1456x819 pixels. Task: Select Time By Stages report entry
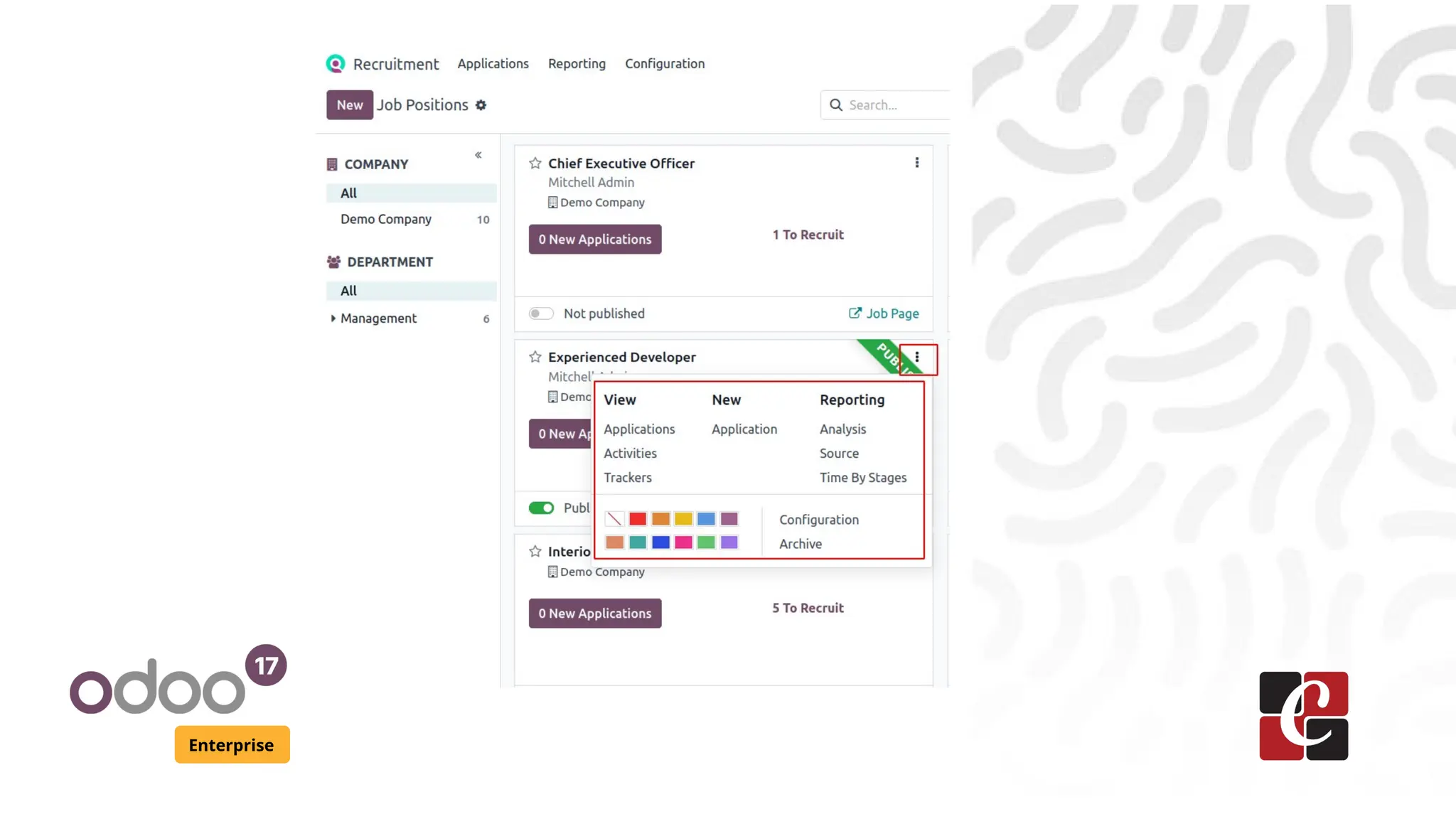pos(862,478)
